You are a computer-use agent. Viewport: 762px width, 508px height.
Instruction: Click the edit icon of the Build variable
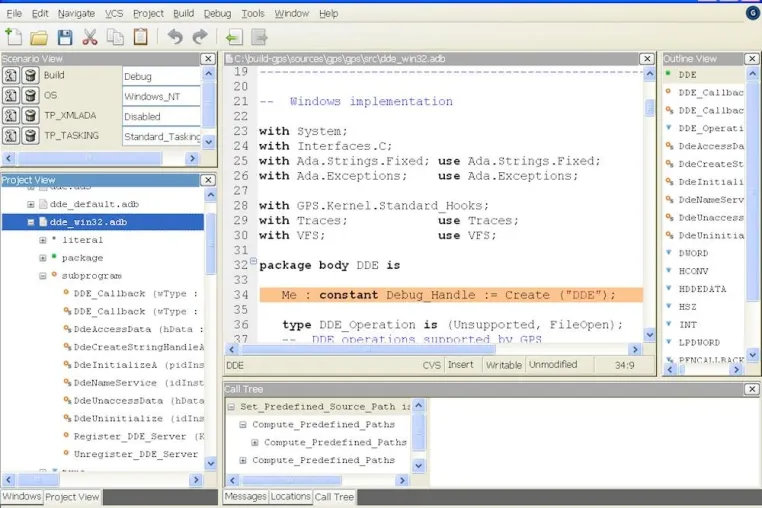(11, 75)
